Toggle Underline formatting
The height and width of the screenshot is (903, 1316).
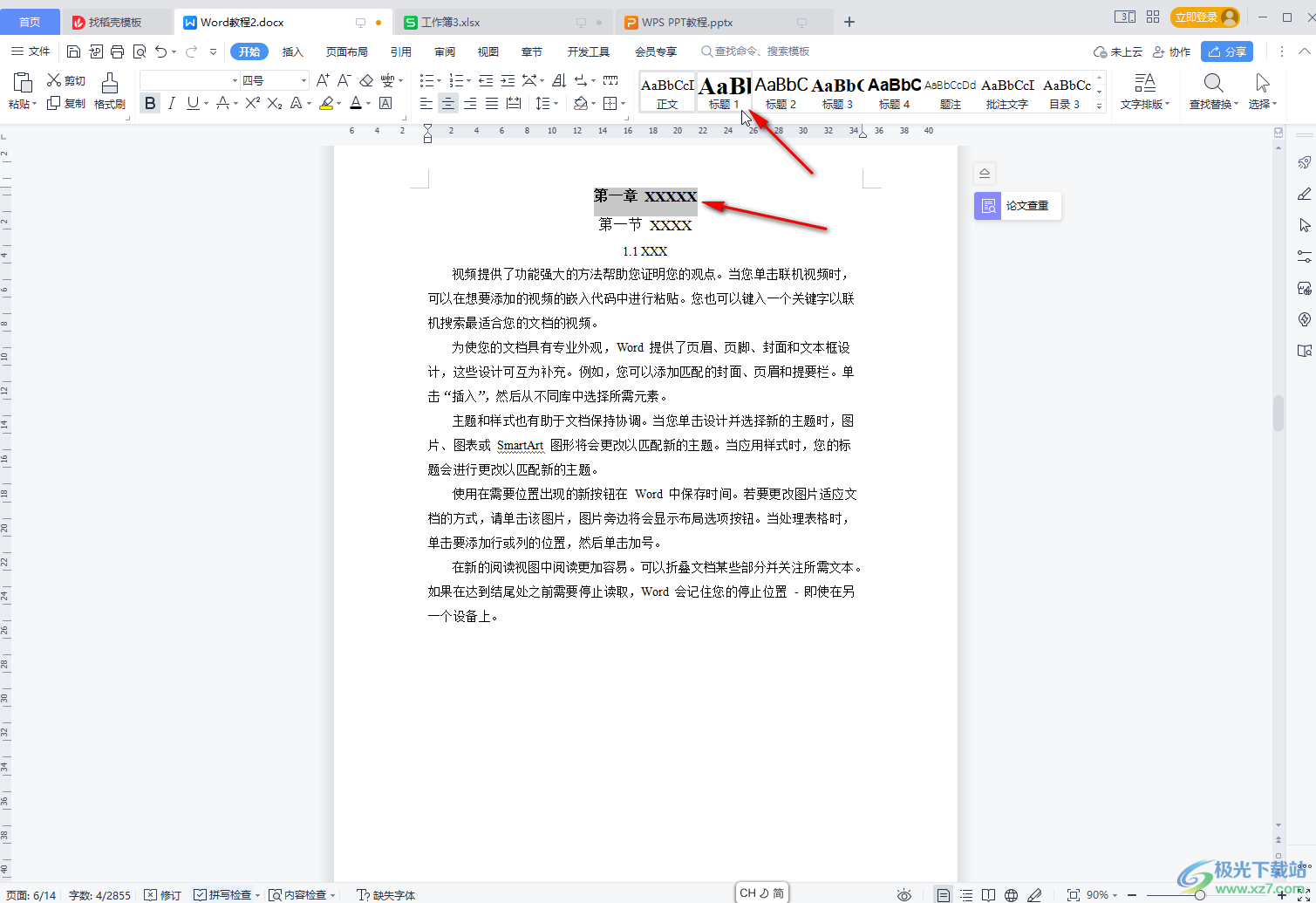(193, 104)
